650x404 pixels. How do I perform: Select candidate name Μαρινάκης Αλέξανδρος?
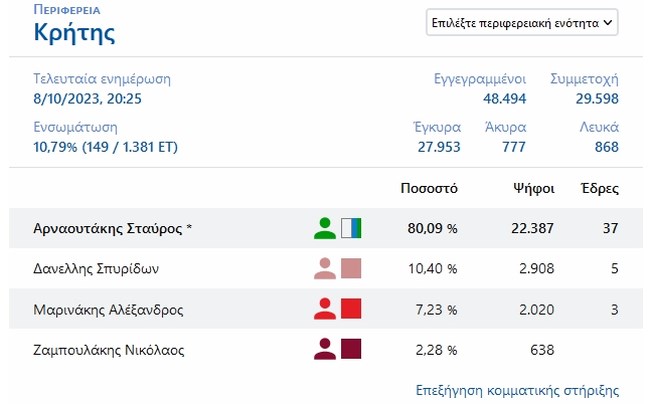coord(108,310)
